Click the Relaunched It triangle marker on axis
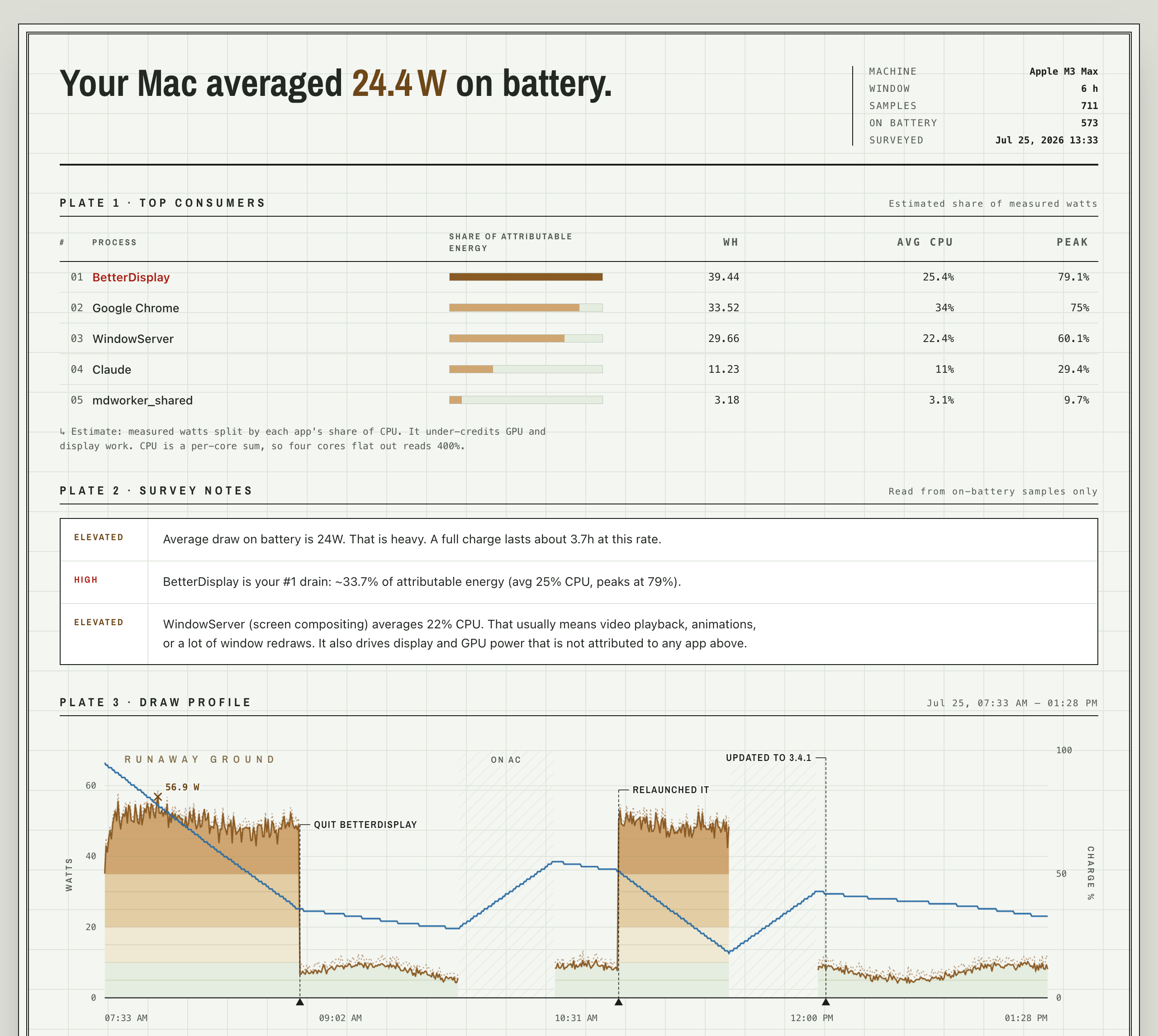This screenshot has height=1036, width=1158. pos(618,1001)
